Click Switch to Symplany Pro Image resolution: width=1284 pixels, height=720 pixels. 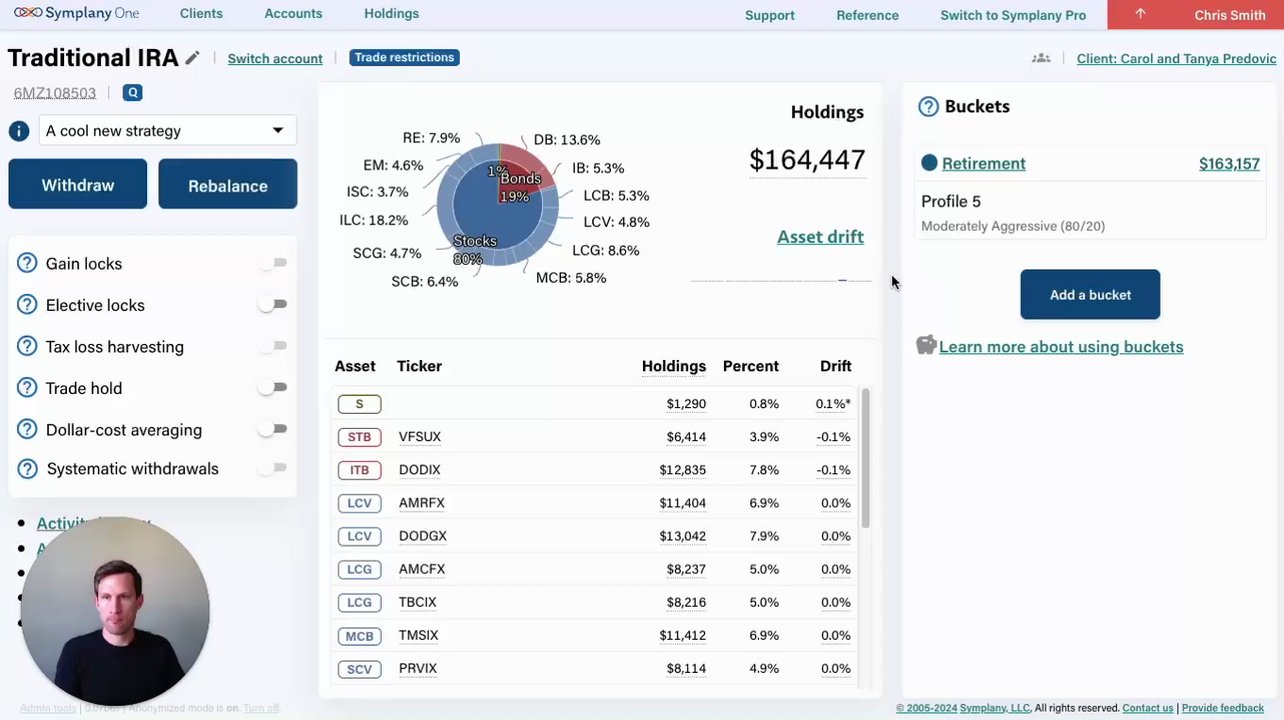(x=1013, y=15)
